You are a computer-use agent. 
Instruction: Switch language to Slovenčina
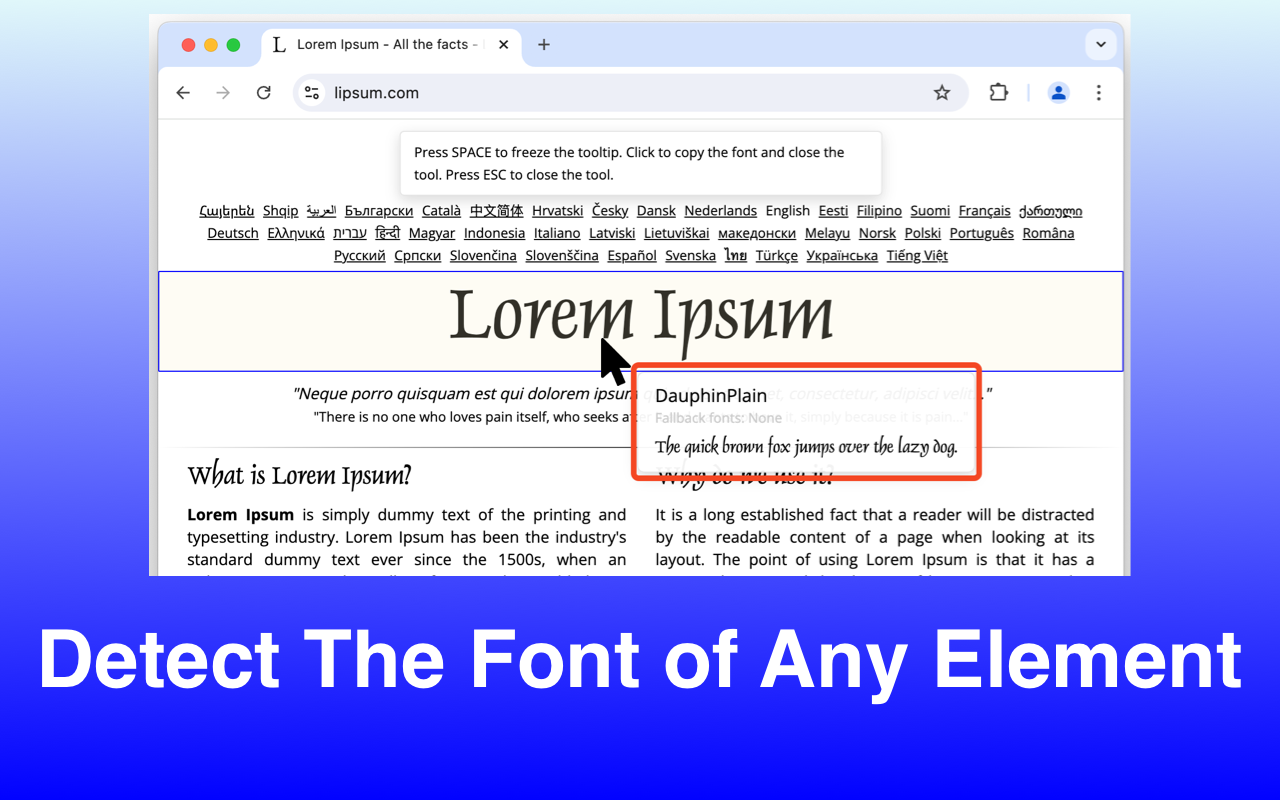tap(483, 255)
